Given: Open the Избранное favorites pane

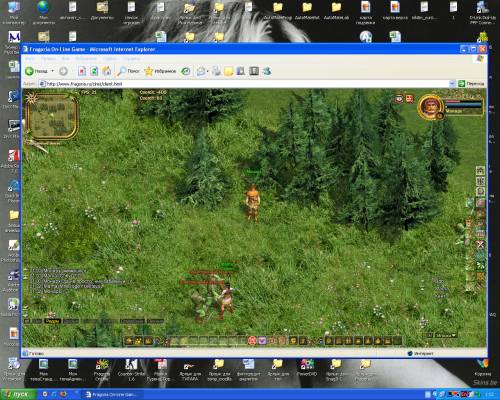Looking at the screenshot, I should 160,71.
